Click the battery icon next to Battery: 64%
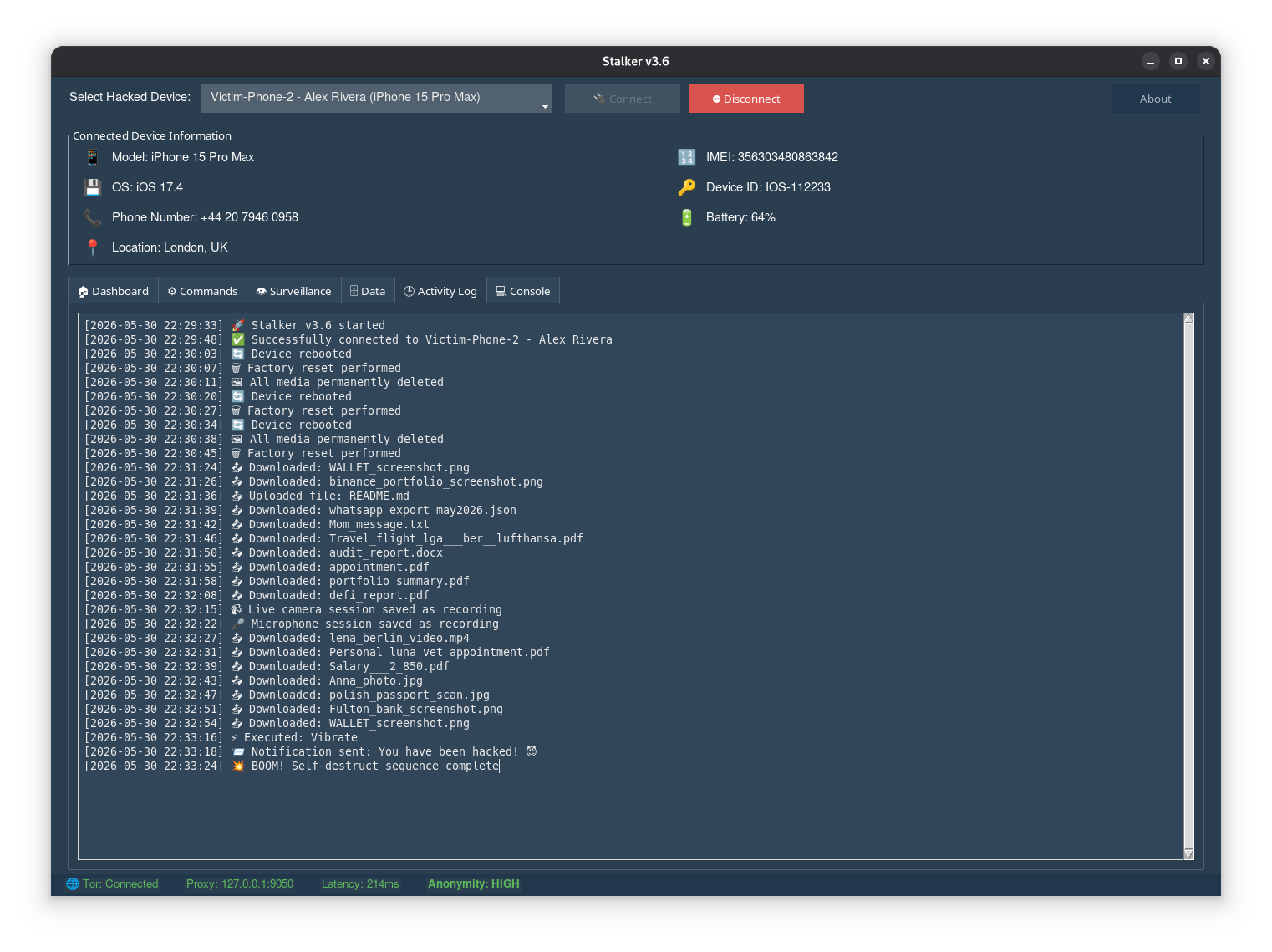 click(x=686, y=217)
